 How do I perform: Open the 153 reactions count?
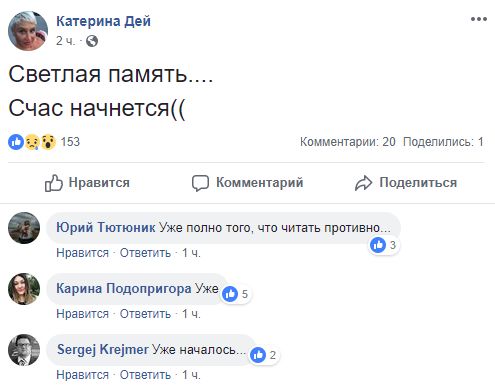coord(70,142)
